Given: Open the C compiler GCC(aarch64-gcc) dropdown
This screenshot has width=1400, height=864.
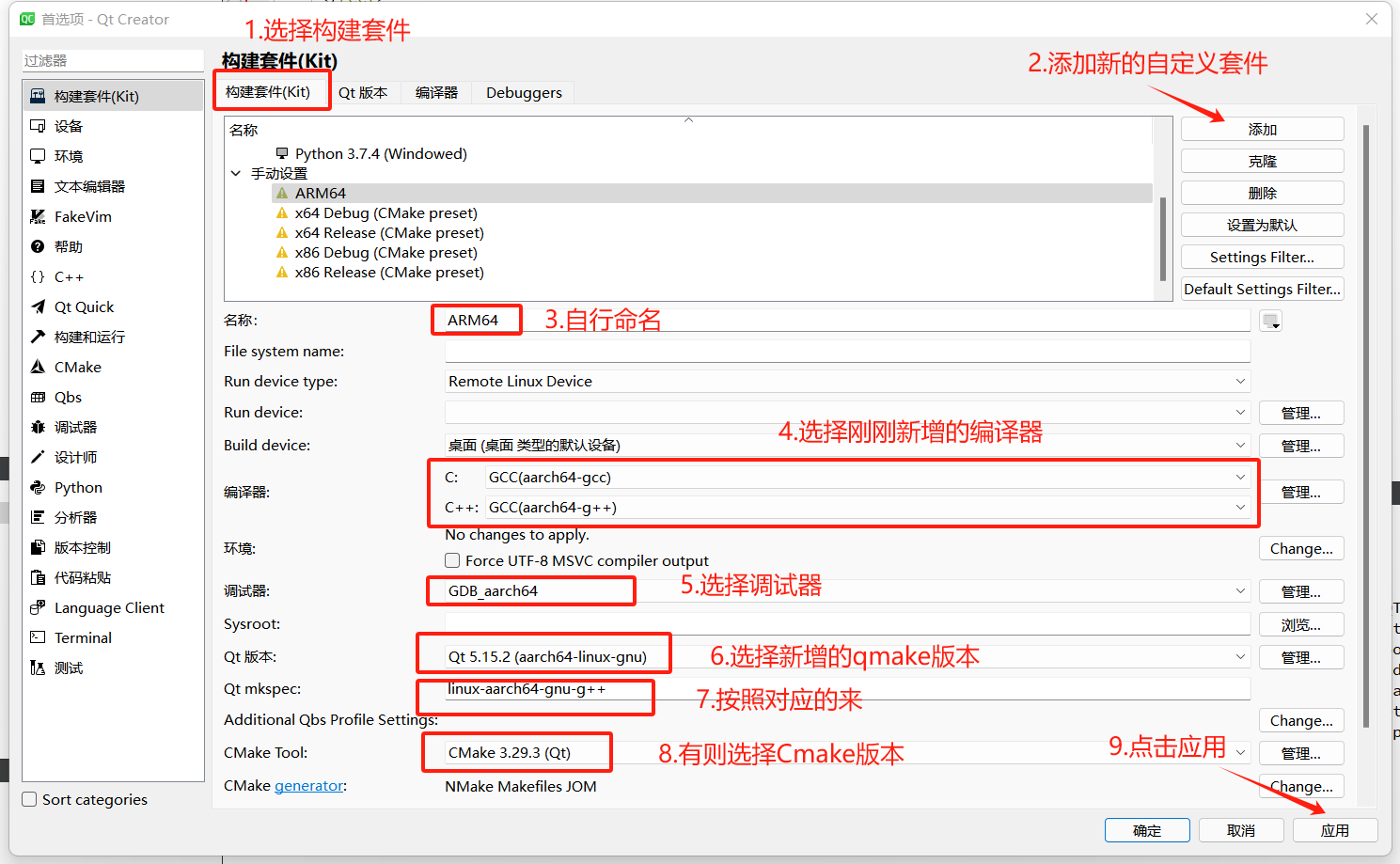Looking at the screenshot, I should pos(867,478).
